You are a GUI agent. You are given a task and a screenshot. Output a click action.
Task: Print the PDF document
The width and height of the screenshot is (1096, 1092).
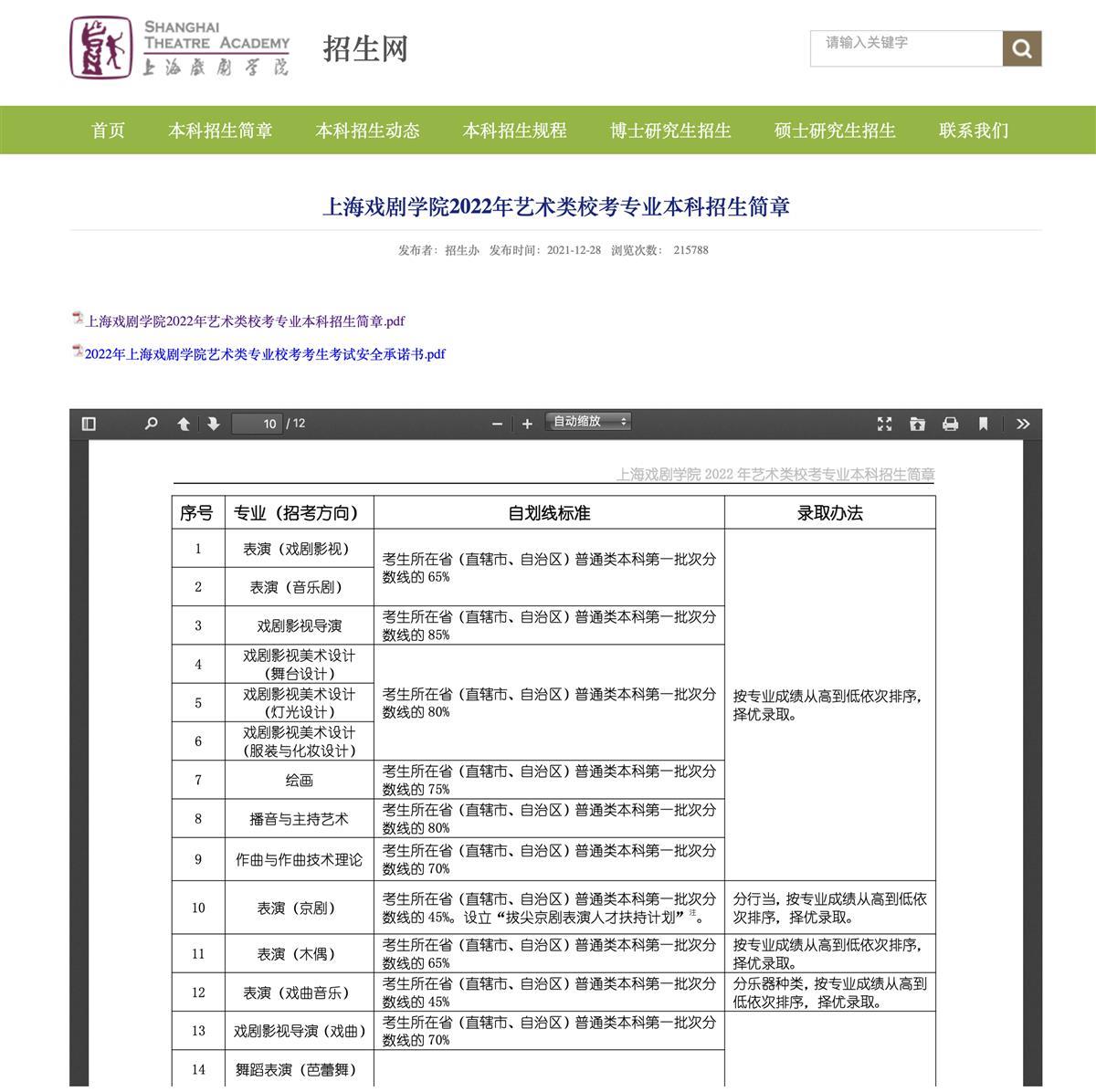tap(951, 424)
